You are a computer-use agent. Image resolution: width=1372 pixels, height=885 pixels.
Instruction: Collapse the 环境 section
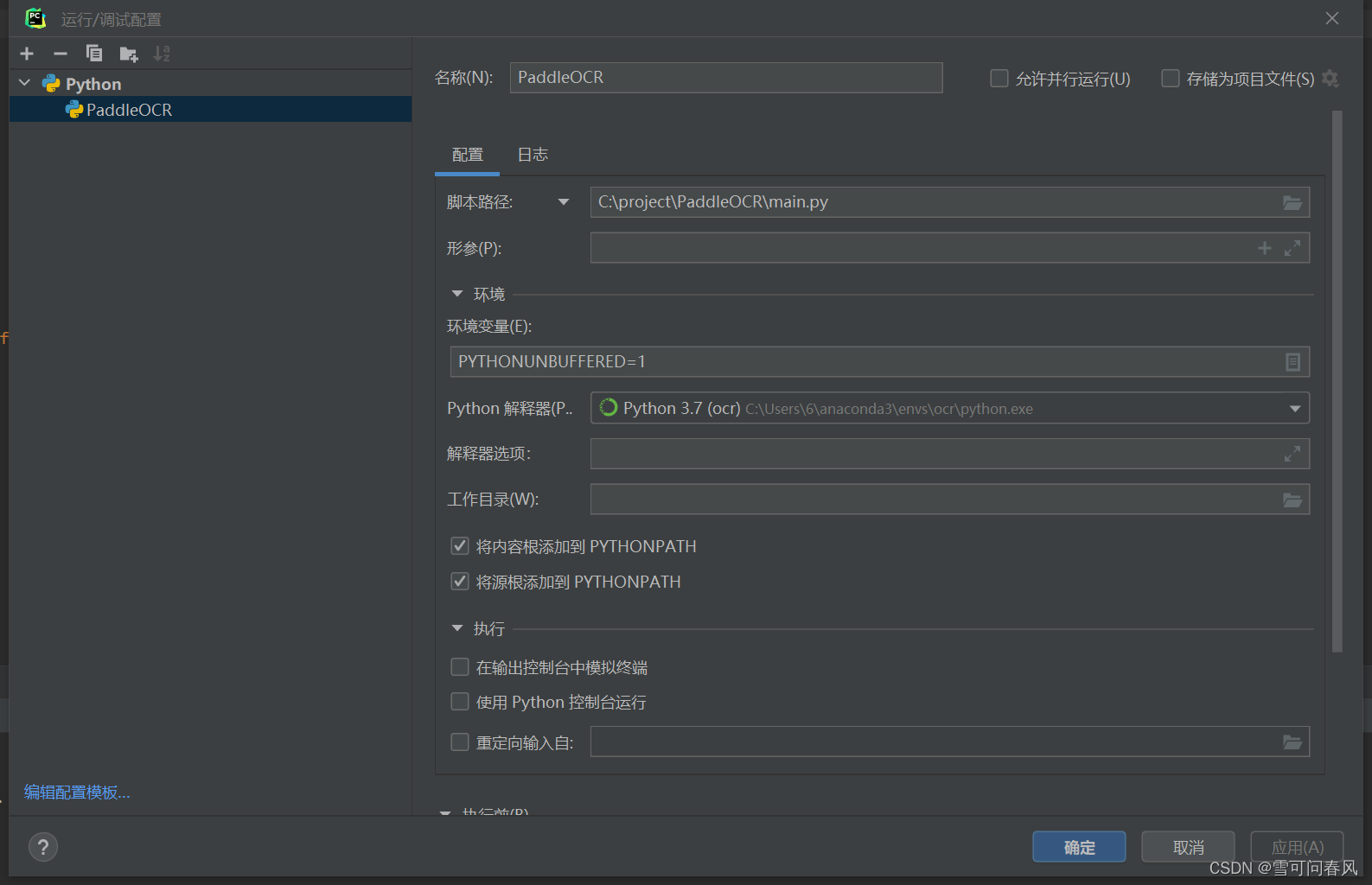tap(457, 294)
